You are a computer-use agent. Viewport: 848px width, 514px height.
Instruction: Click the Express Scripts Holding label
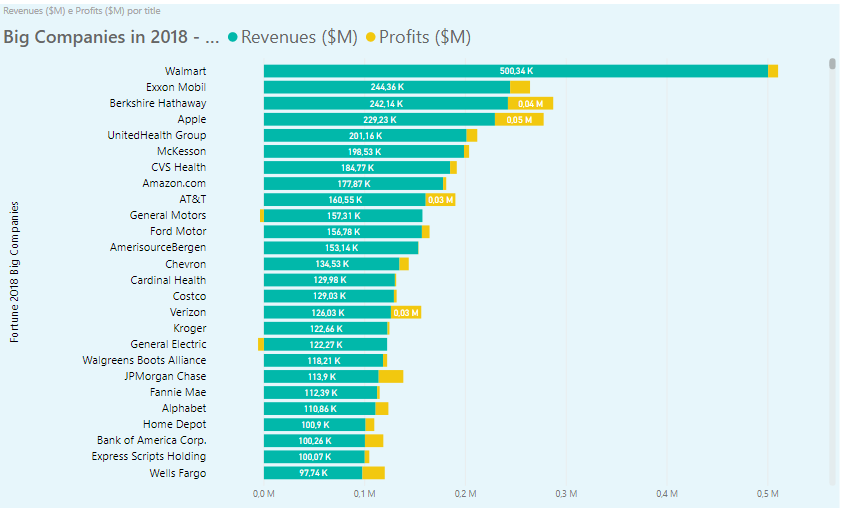click(x=149, y=457)
